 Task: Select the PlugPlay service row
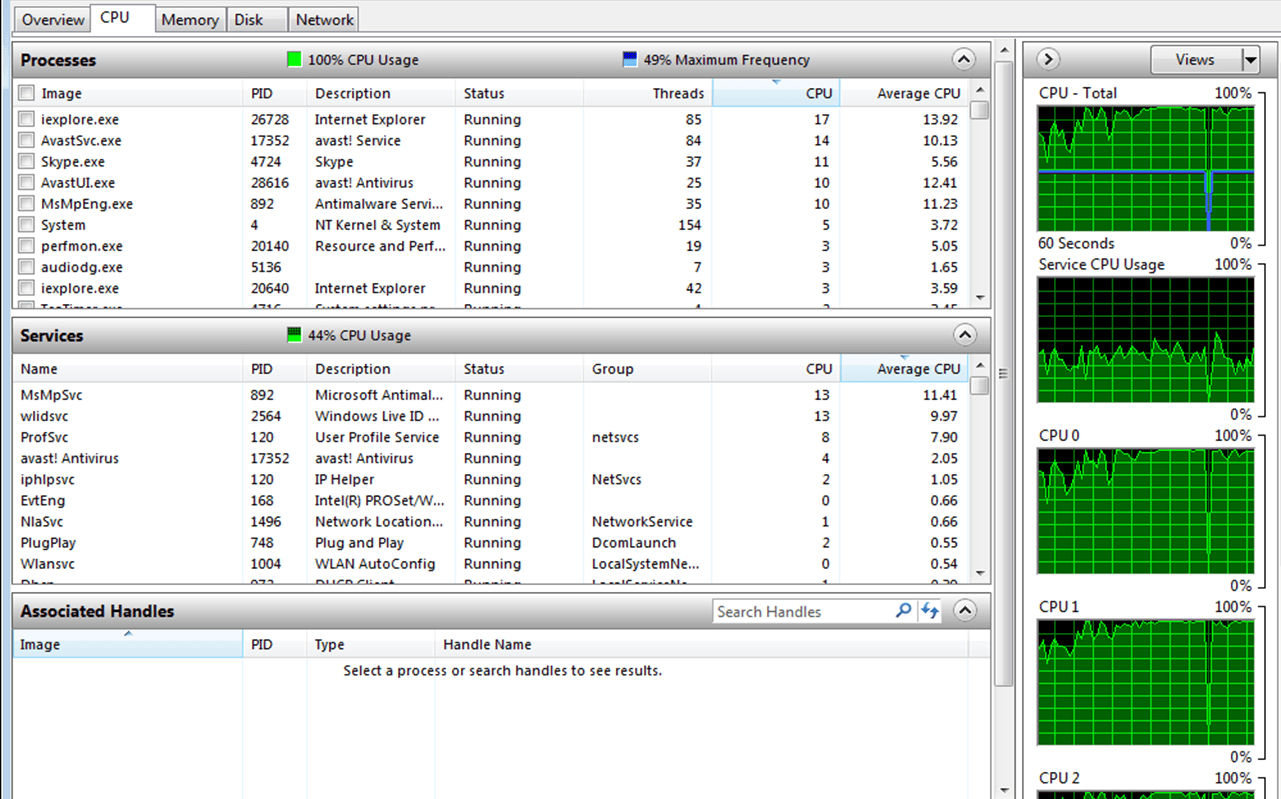(x=490, y=542)
